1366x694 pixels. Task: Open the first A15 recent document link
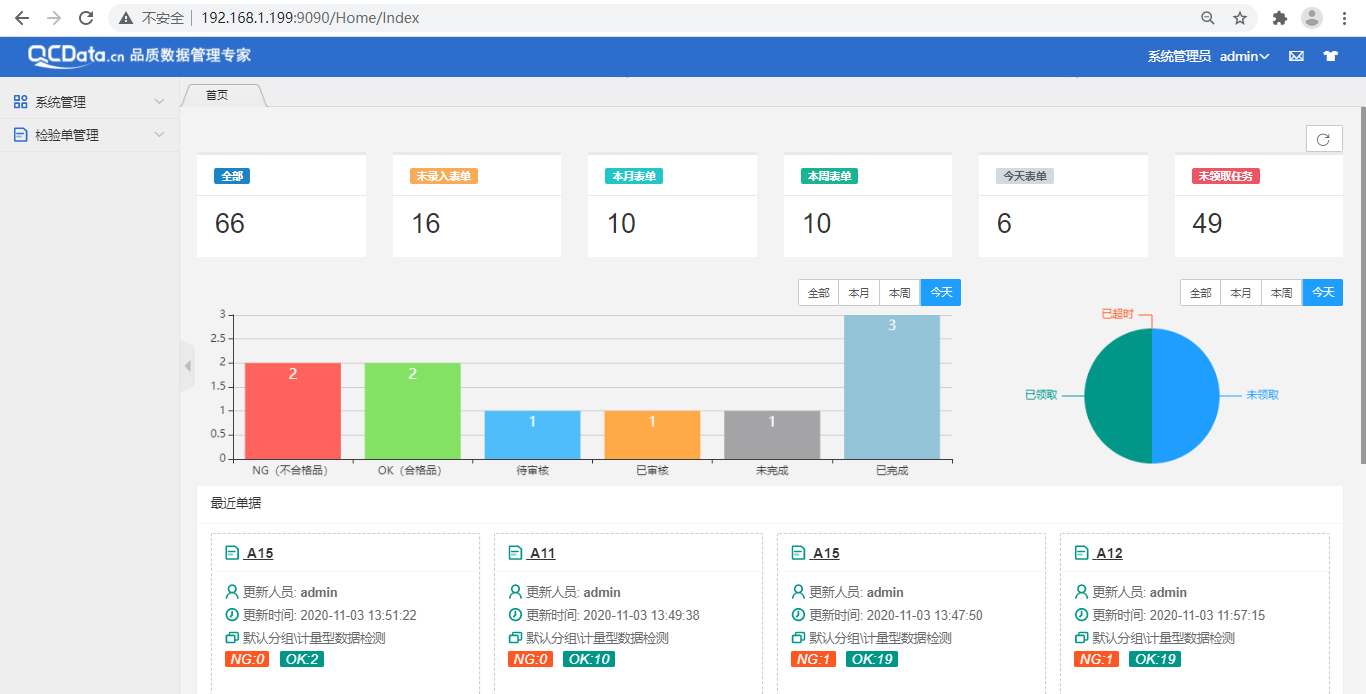click(x=259, y=553)
